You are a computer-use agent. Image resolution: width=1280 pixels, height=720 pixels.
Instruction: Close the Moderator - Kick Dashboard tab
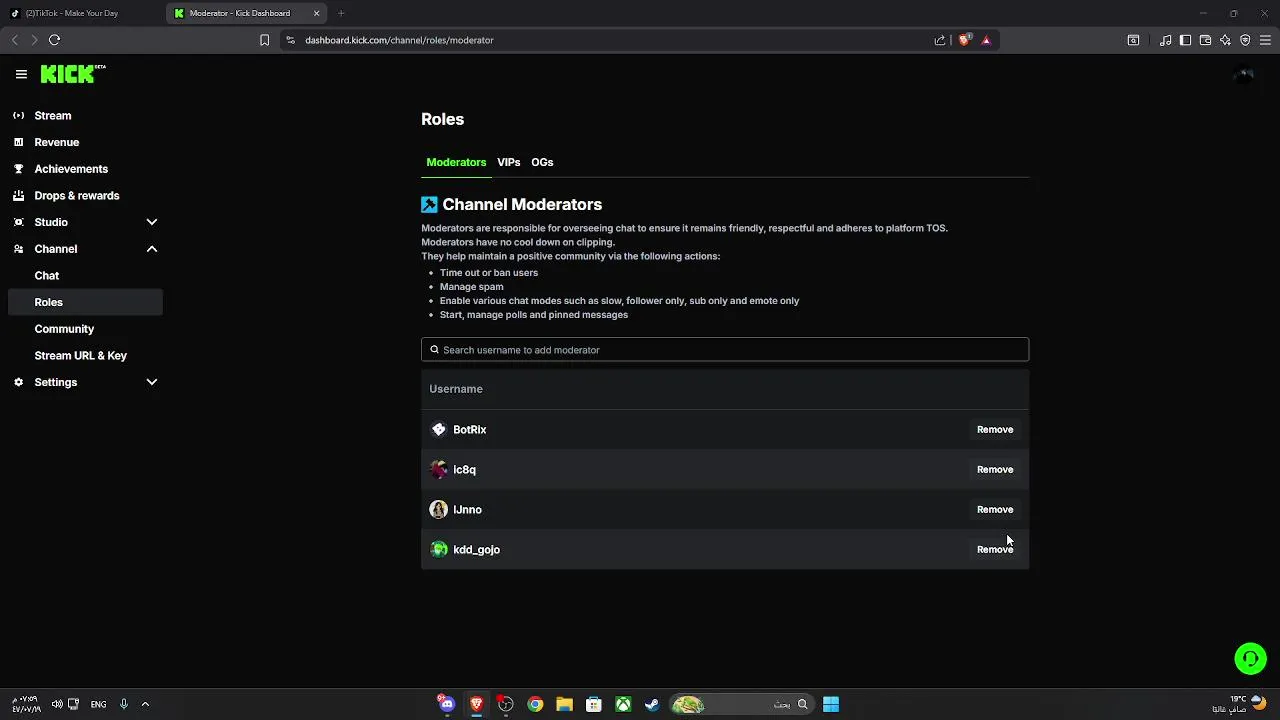[x=317, y=13]
